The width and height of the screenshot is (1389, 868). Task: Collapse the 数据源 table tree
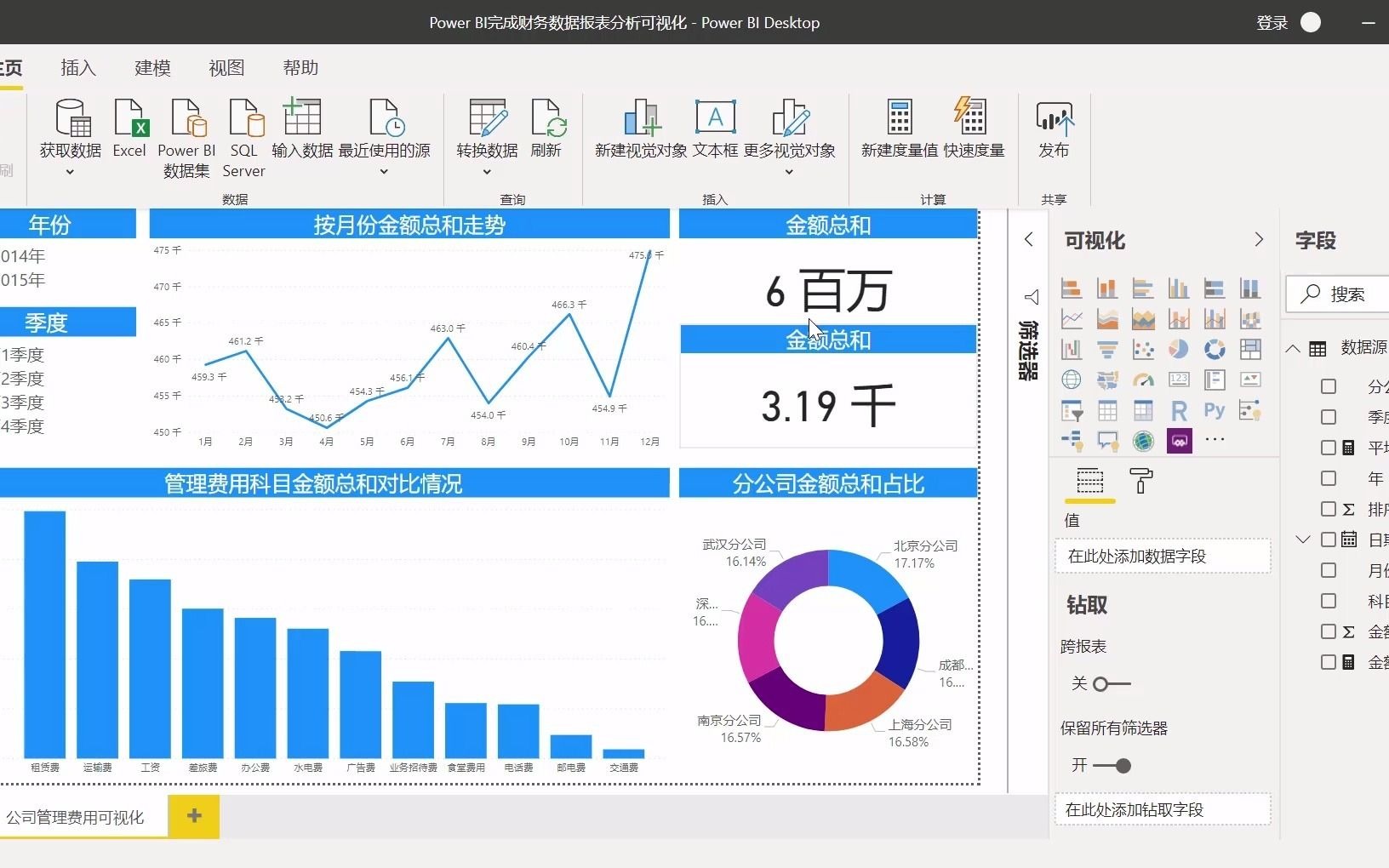(1293, 348)
